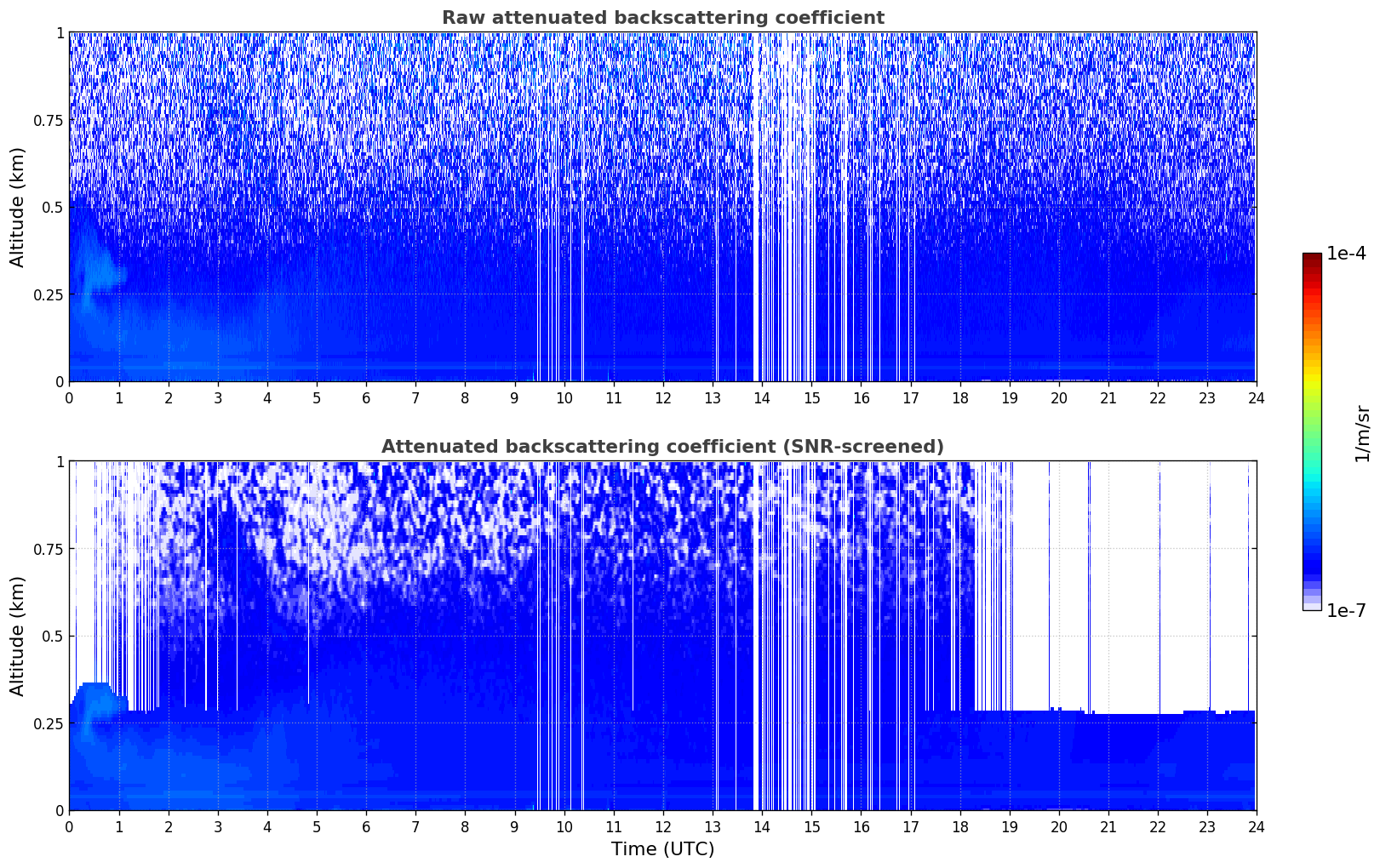Click hour tick '24' under the bottom plot

coord(1256,826)
